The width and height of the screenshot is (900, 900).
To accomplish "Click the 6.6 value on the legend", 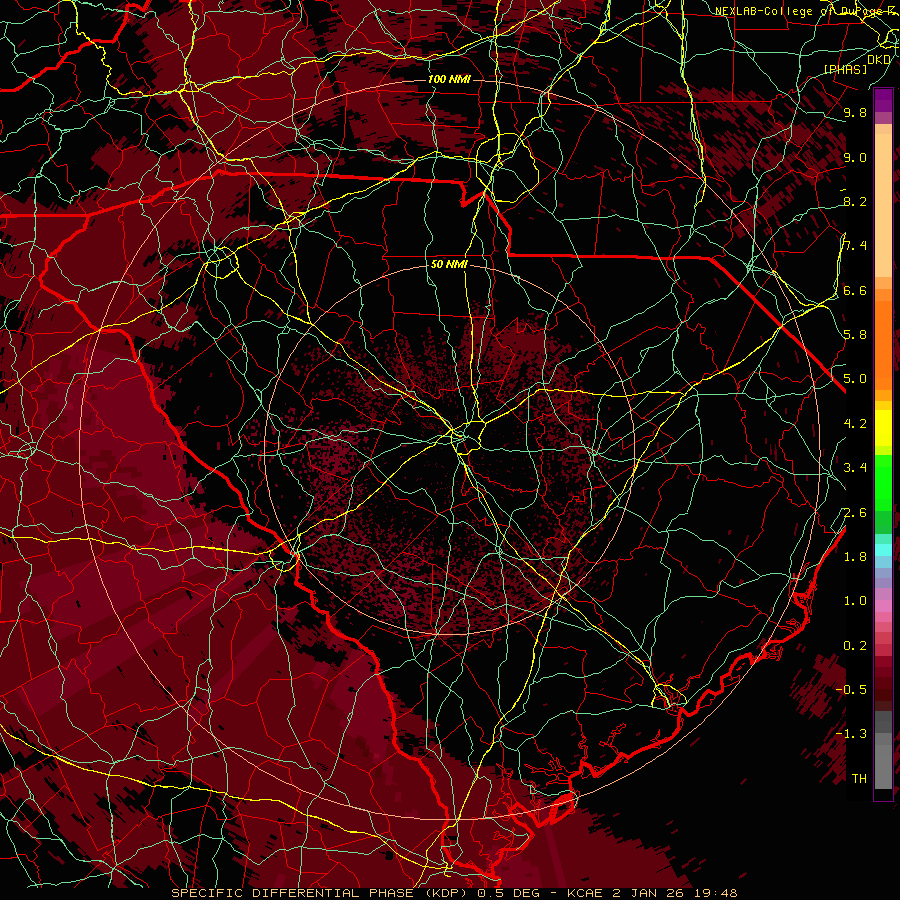I will click(855, 290).
